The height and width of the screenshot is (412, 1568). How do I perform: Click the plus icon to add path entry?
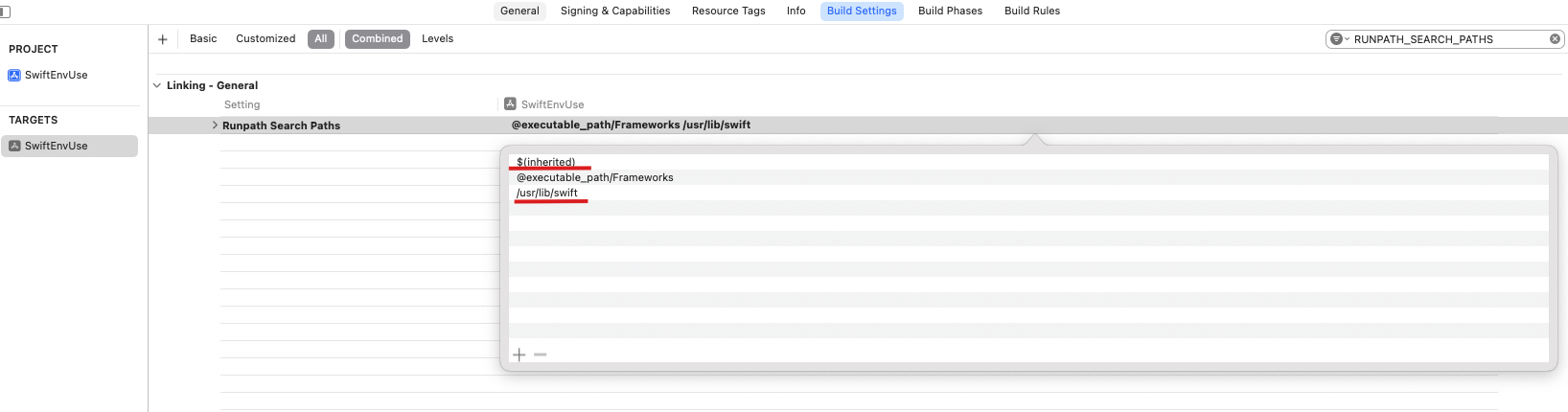tap(519, 355)
